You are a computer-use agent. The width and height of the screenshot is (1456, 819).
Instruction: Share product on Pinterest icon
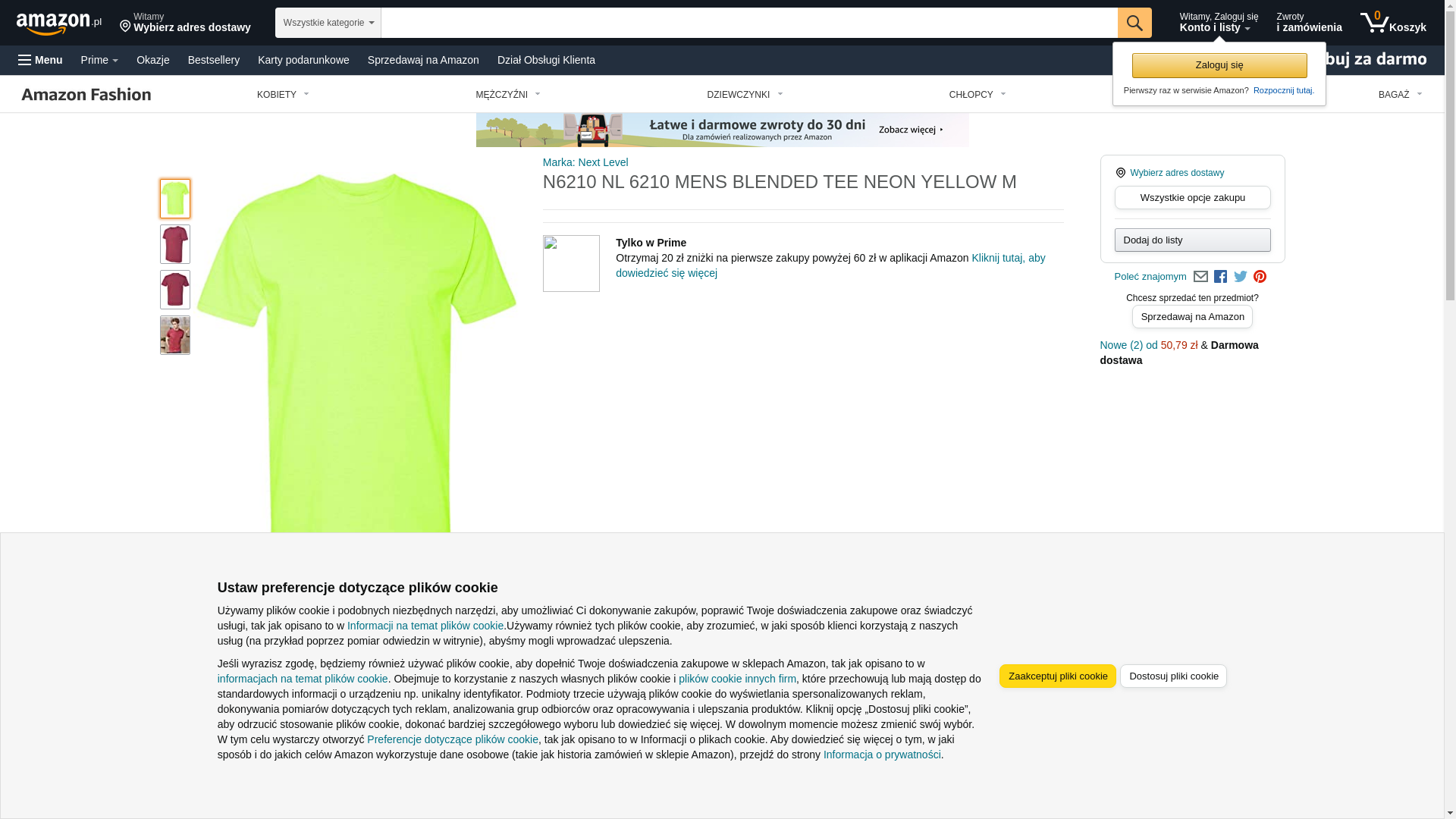[x=1260, y=277]
